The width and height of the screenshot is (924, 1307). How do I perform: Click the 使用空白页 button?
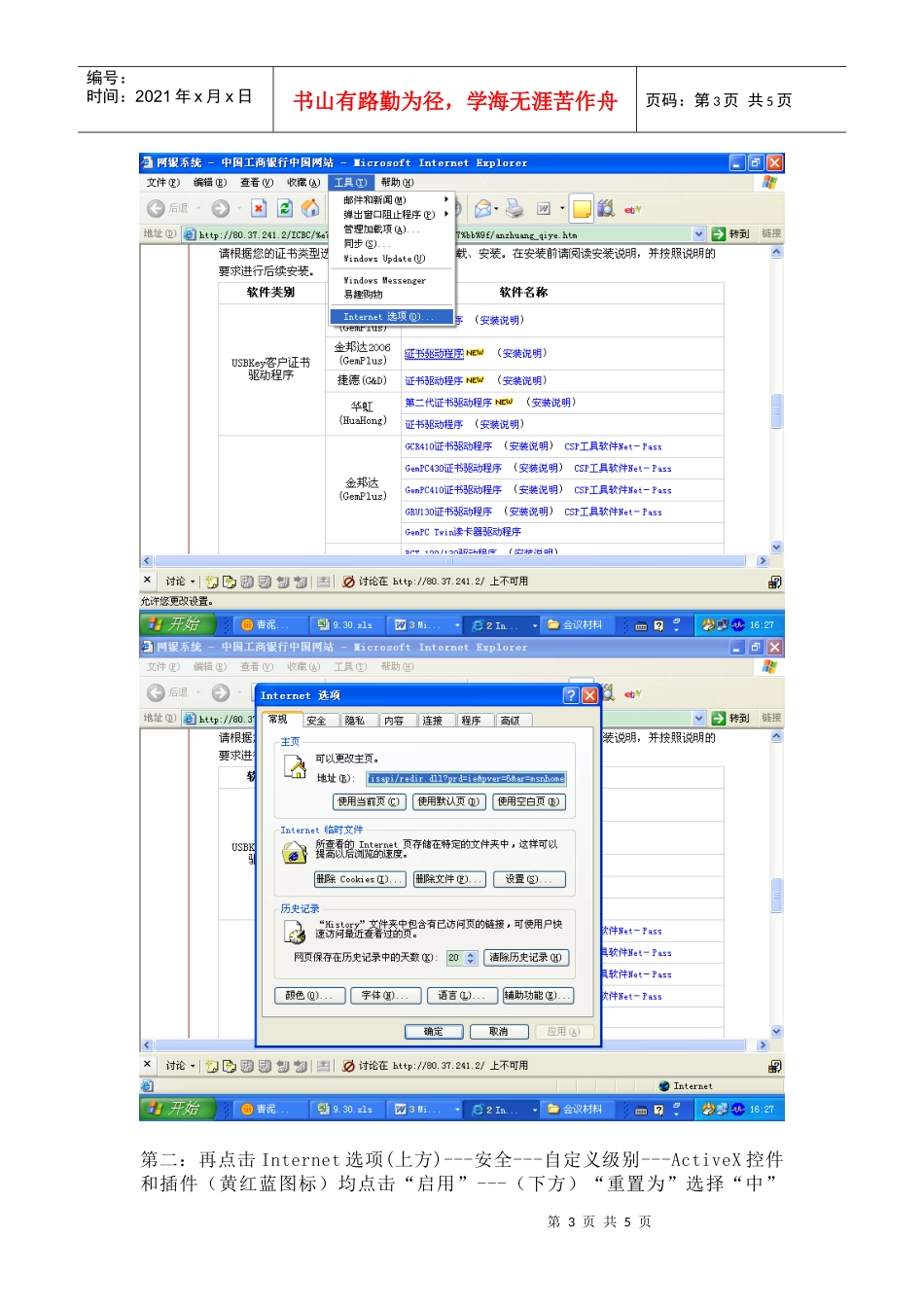(529, 802)
